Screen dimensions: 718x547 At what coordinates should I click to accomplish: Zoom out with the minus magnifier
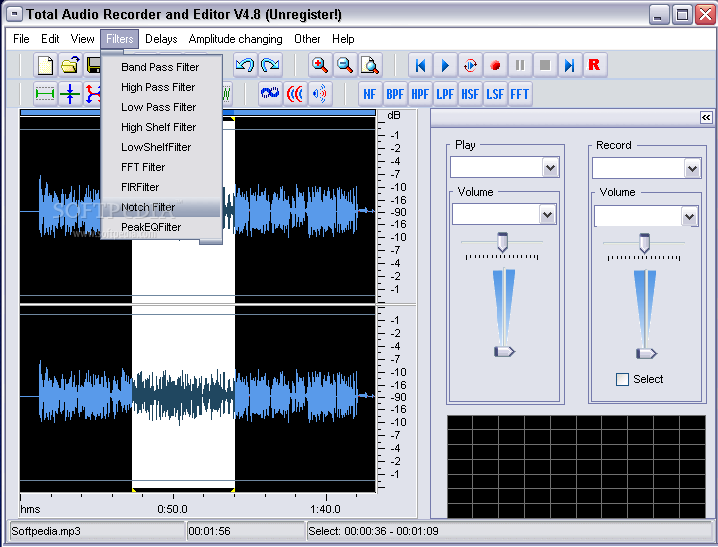coord(345,65)
